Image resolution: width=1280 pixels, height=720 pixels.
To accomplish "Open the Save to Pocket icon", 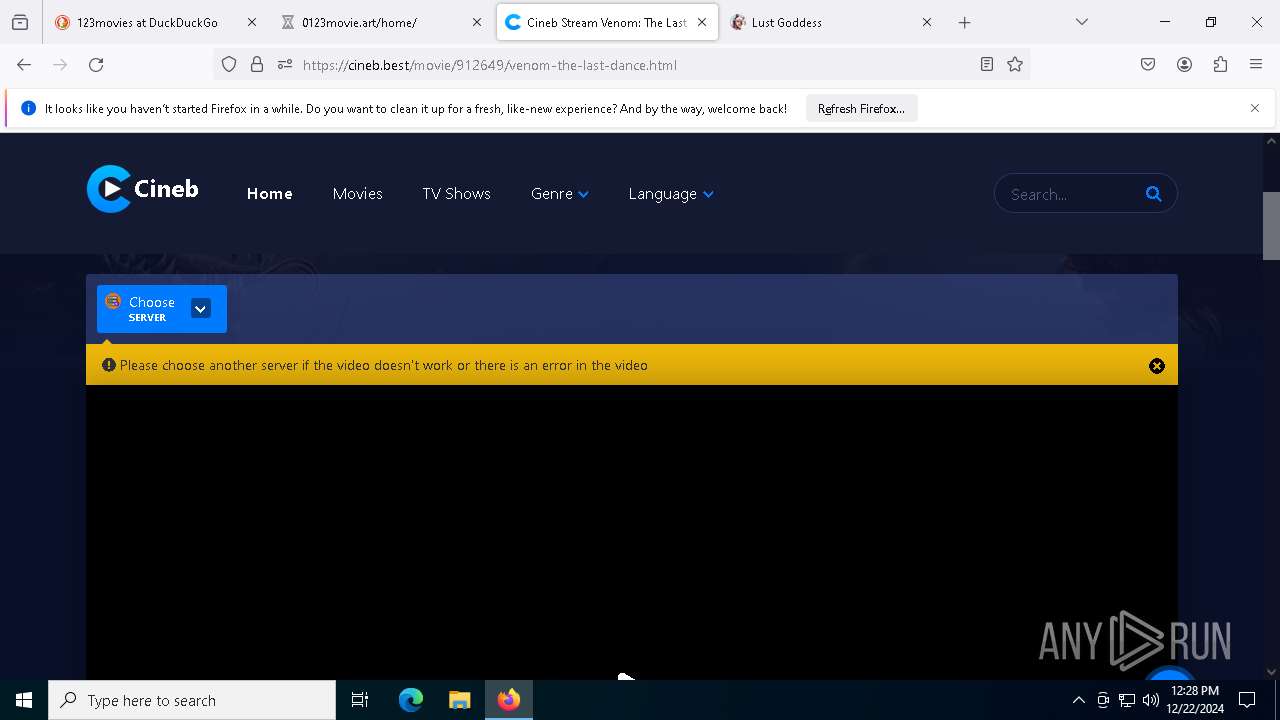I will [1148, 65].
